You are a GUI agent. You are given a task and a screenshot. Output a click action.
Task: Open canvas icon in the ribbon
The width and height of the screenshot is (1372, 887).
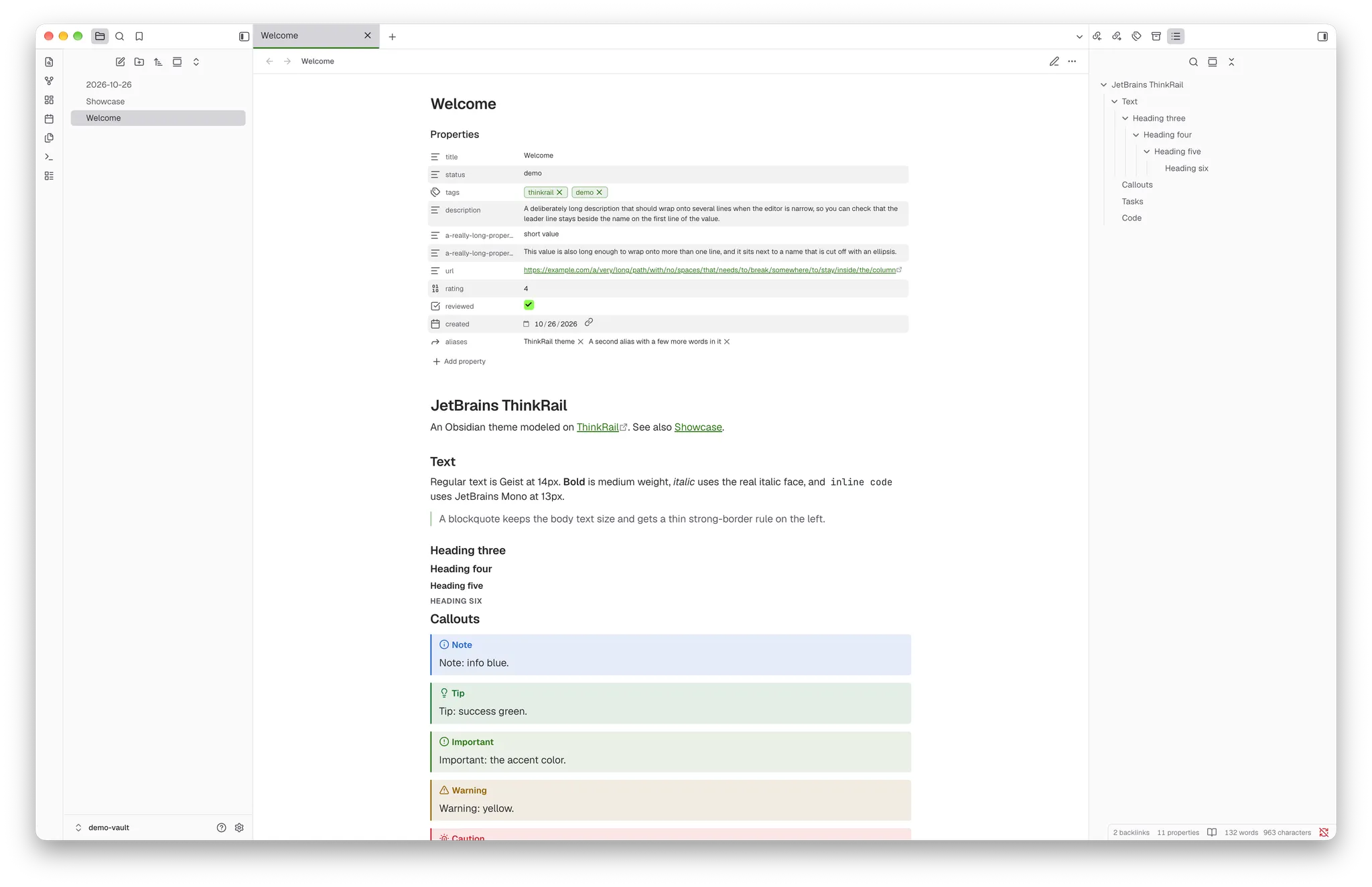[49, 100]
